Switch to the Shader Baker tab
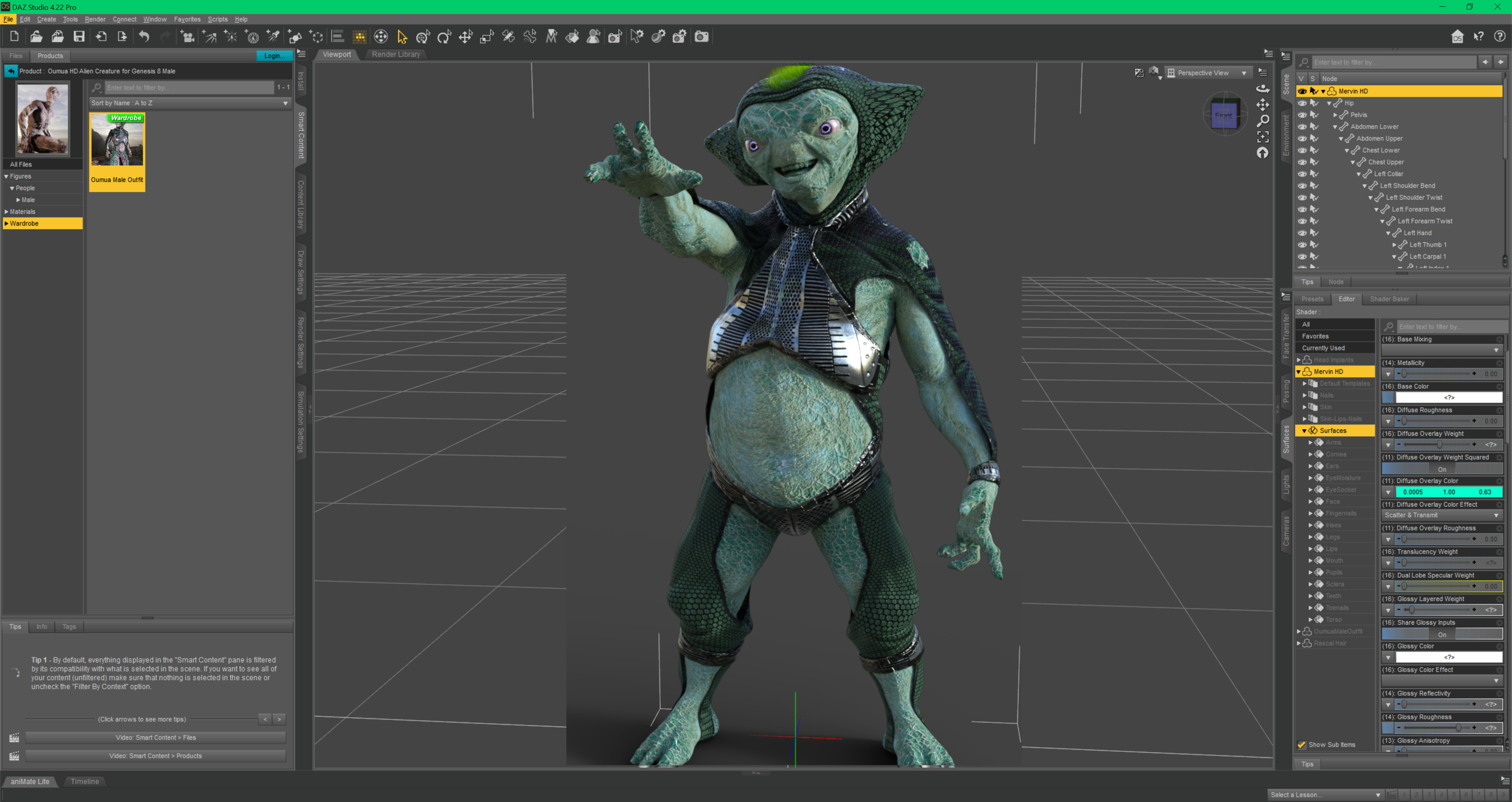The width and height of the screenshot is (1512, 802). 1389,299
